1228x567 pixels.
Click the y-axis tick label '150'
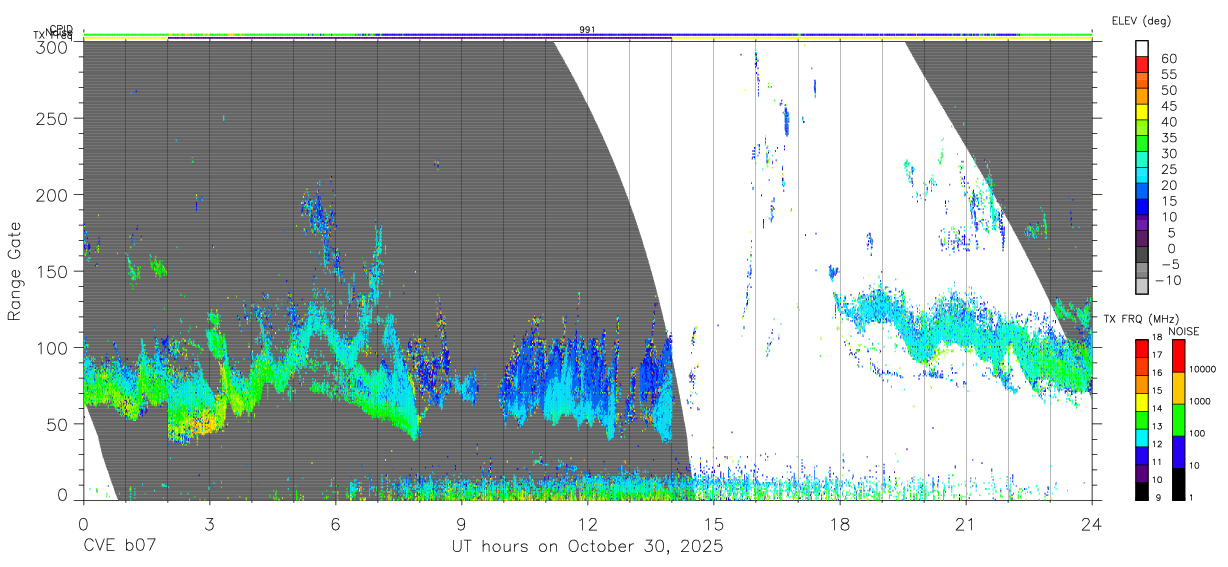52,271
